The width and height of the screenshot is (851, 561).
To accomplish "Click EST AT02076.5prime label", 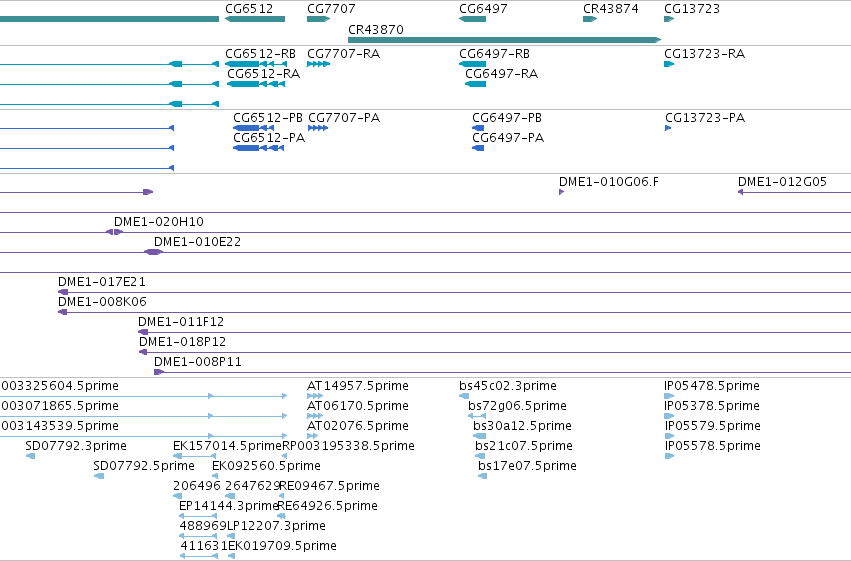I will click(x=358, y=426).
